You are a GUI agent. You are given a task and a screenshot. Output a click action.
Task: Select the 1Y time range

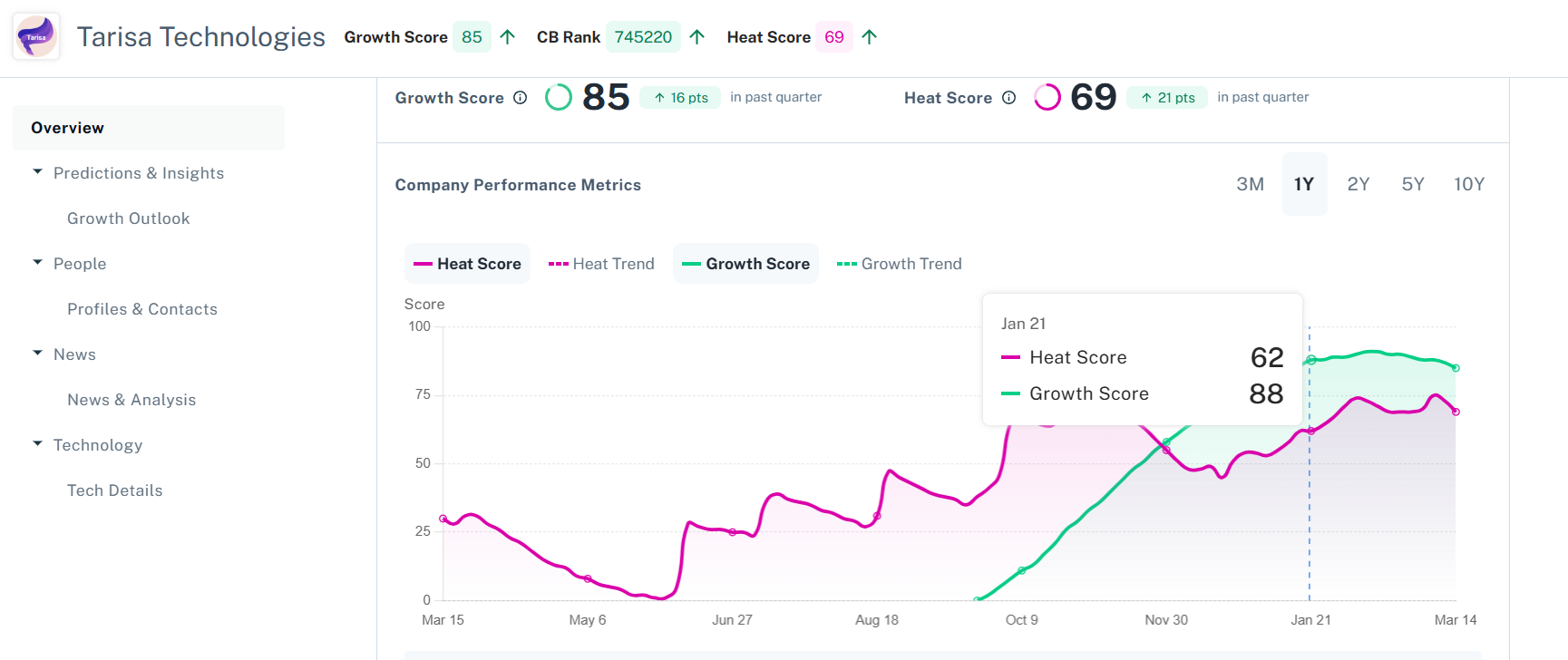pyautogui.click(x=1304, y=184)
